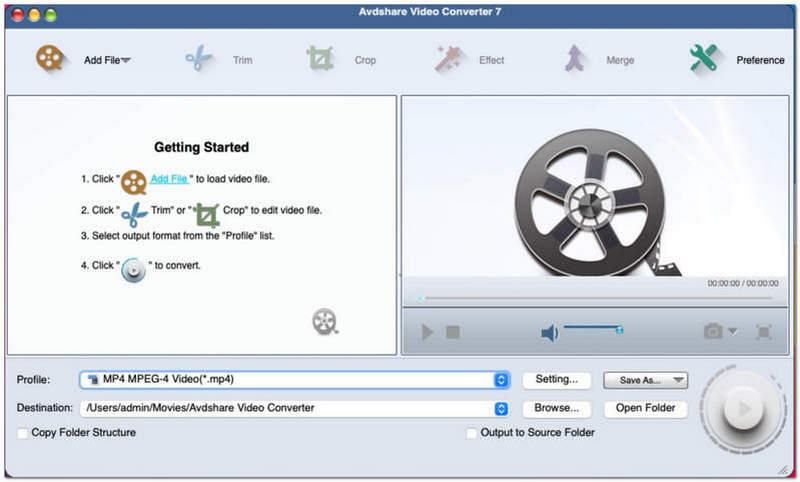Click the Add File film reel icon
Image resolution: width=800 pixels, height=482 pixels.
pos(50,59)
